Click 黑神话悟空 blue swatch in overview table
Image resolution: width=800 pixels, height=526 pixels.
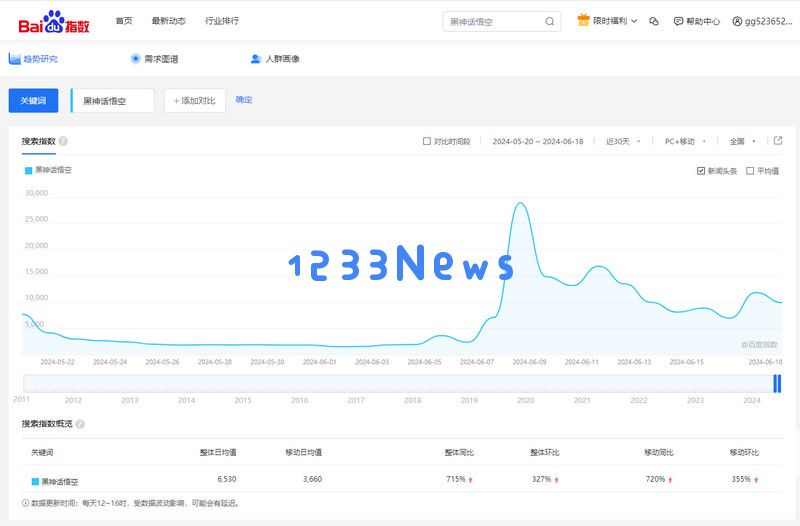pyautogui.click(x=35, y=481)
